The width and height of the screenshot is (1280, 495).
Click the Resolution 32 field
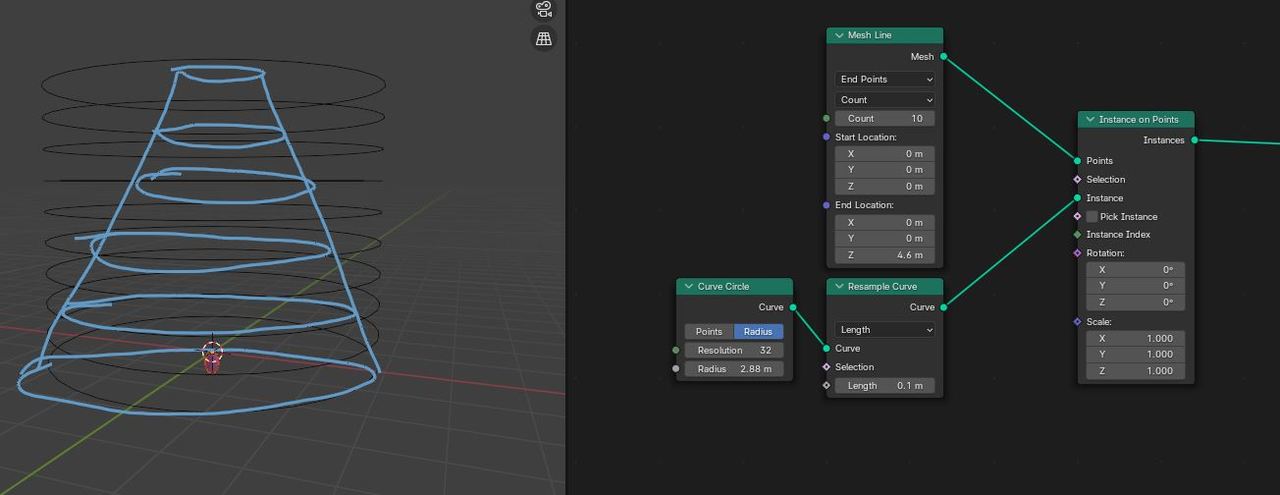click(x=735, y=350)
